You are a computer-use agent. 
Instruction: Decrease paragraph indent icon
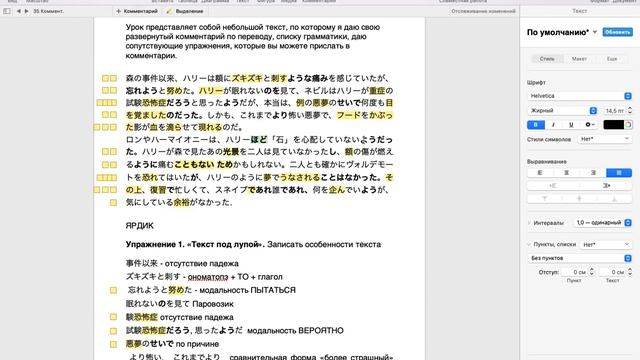(553, 186)
